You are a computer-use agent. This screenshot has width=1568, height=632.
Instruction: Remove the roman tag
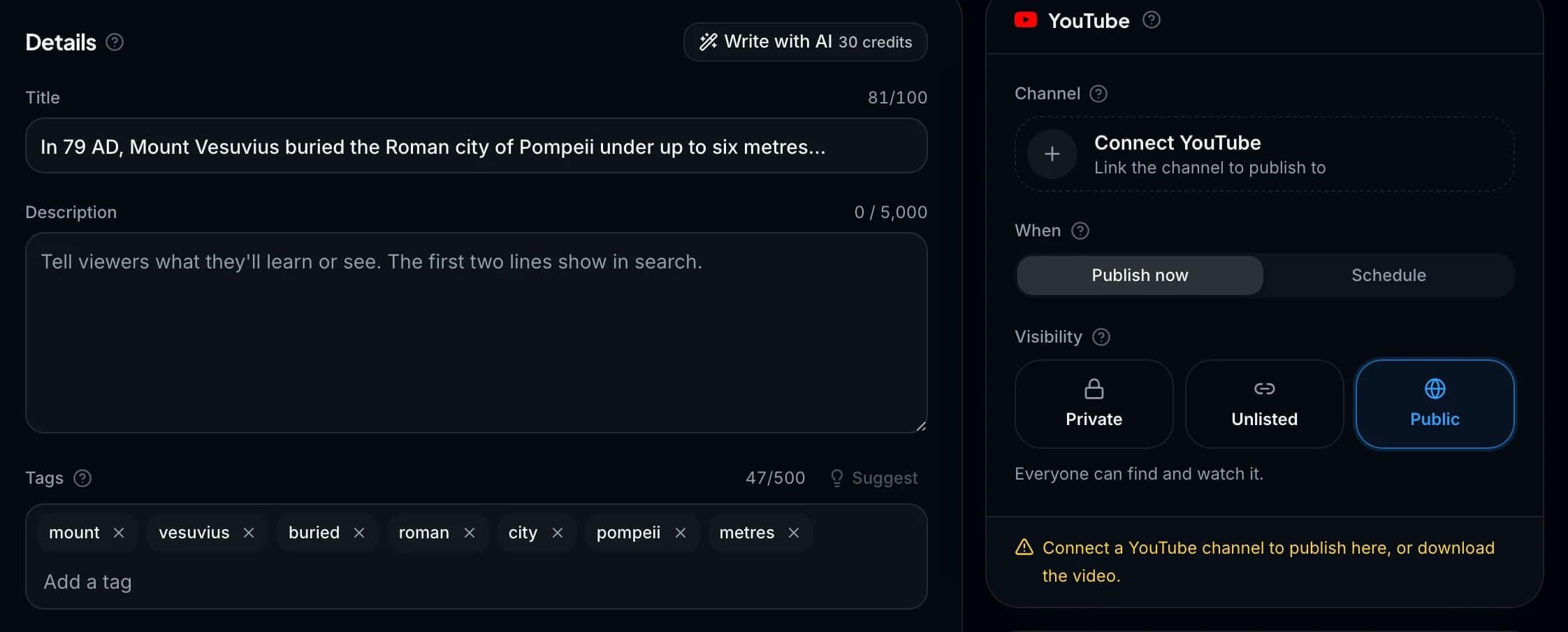pyautogui.click(x=470, y=533)
